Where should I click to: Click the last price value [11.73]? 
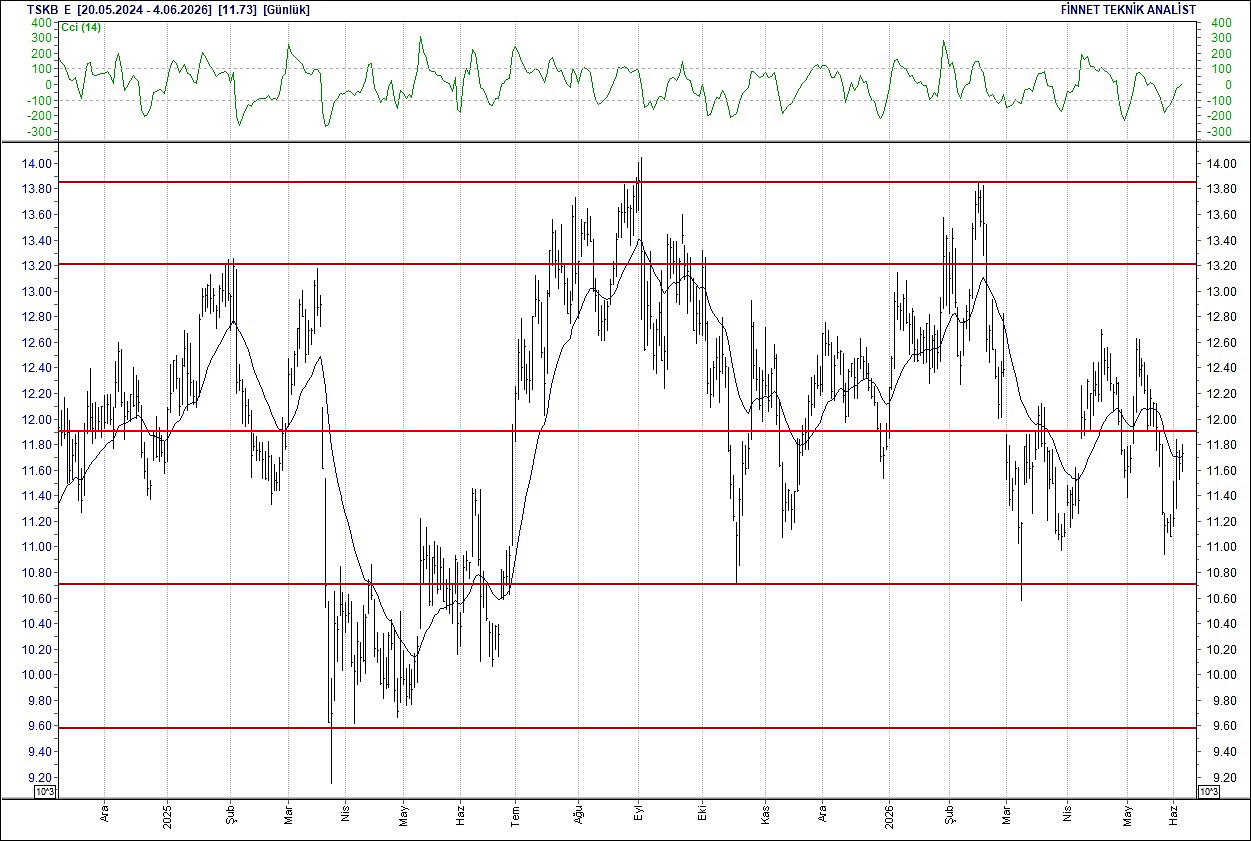238,9
